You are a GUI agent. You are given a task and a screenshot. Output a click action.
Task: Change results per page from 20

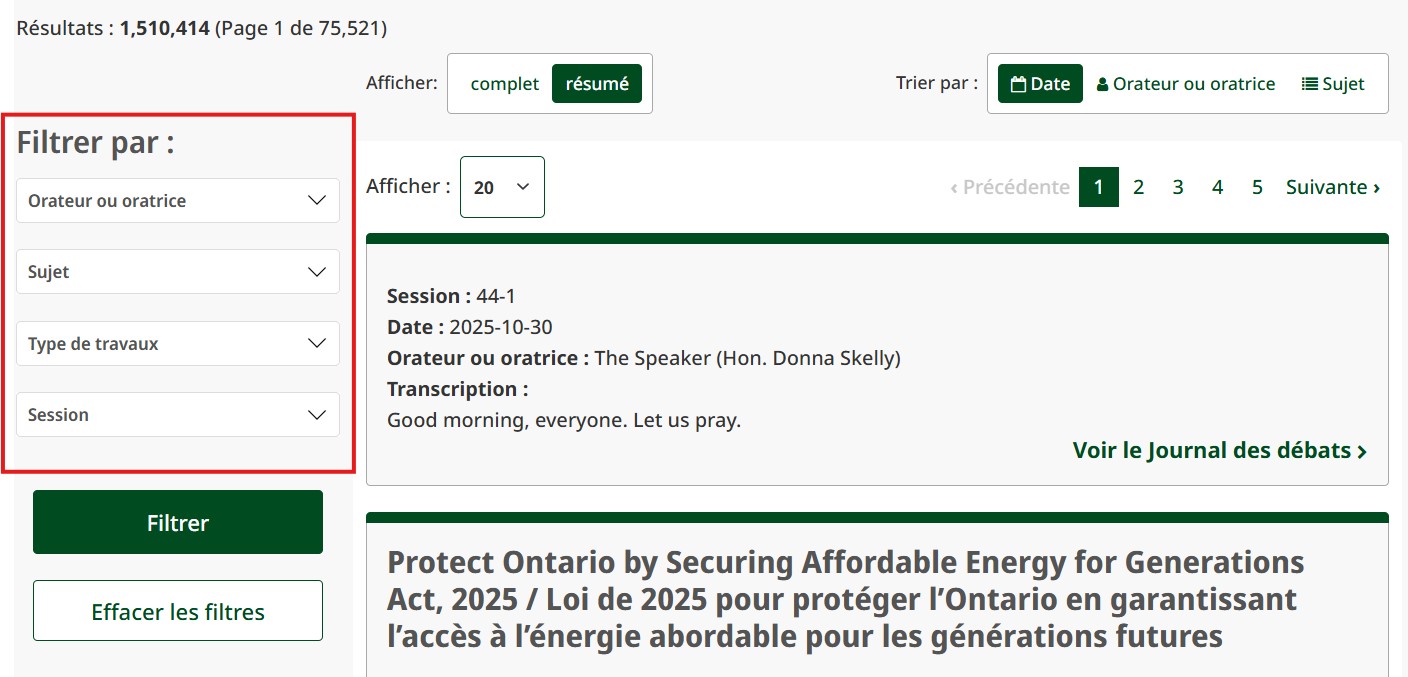click(x=502, y=187)
